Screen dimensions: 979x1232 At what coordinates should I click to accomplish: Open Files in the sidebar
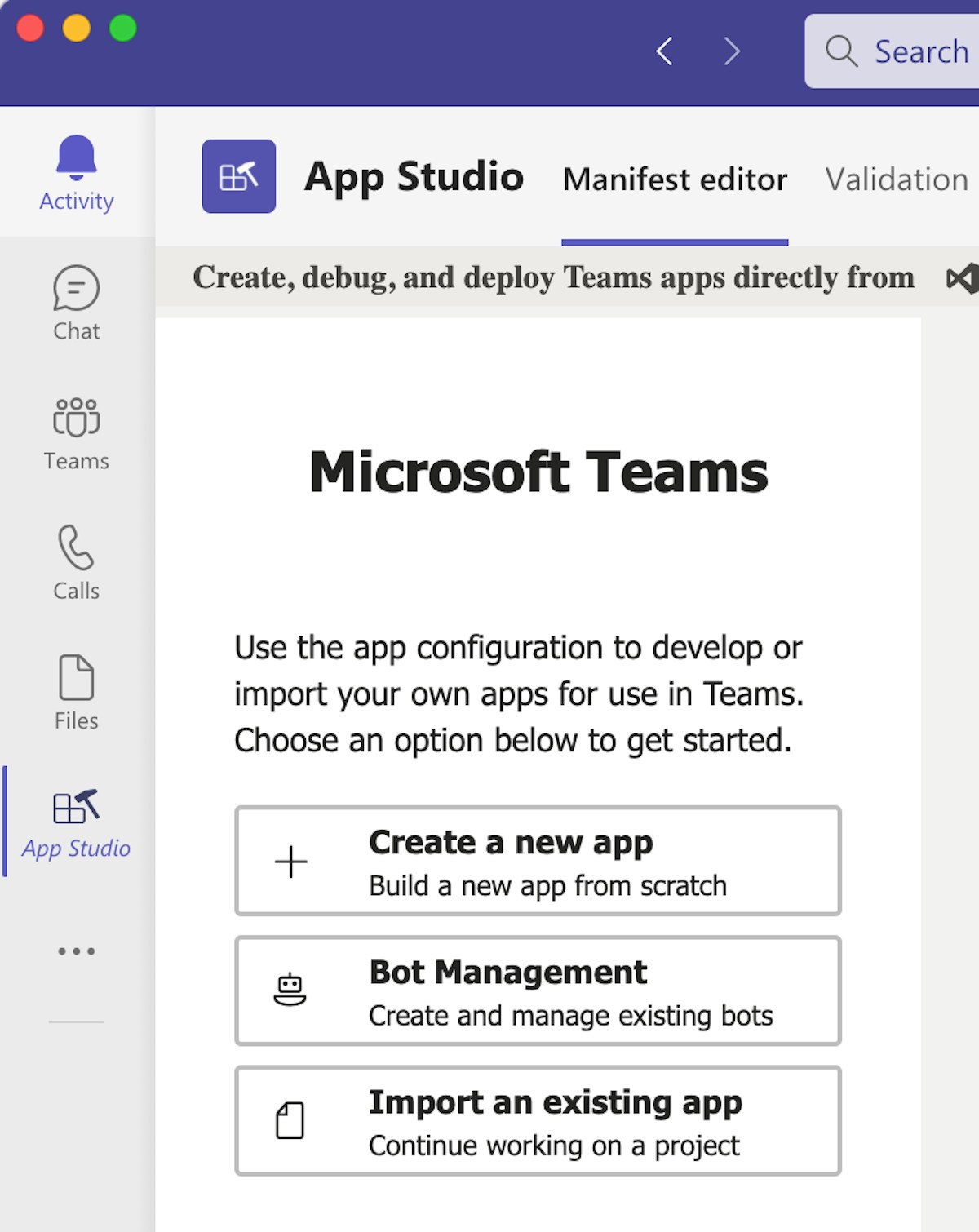(76, 678)
